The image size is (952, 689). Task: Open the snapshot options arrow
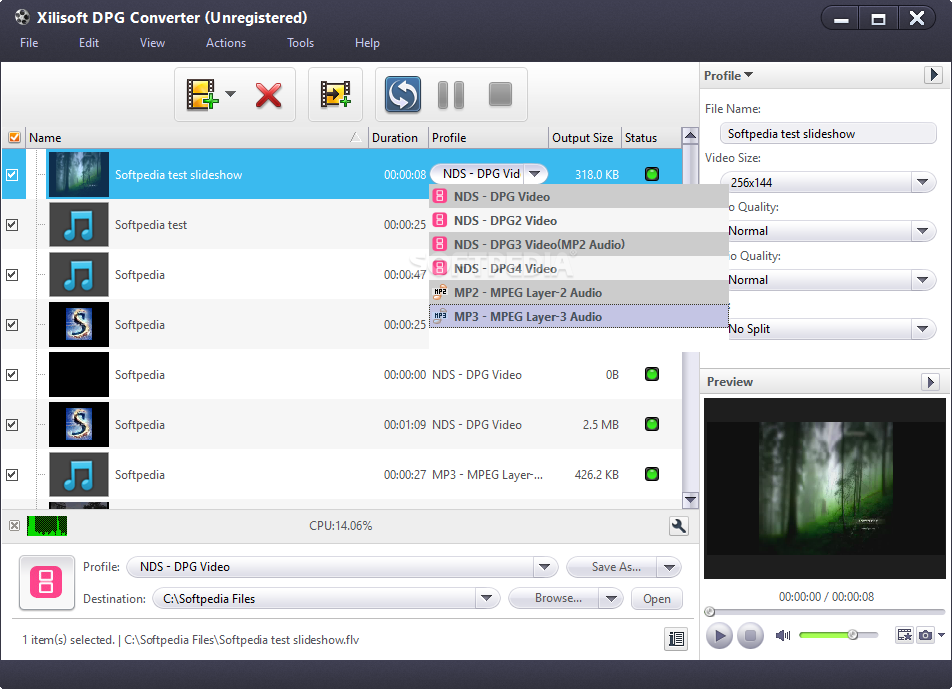[941, 635]
